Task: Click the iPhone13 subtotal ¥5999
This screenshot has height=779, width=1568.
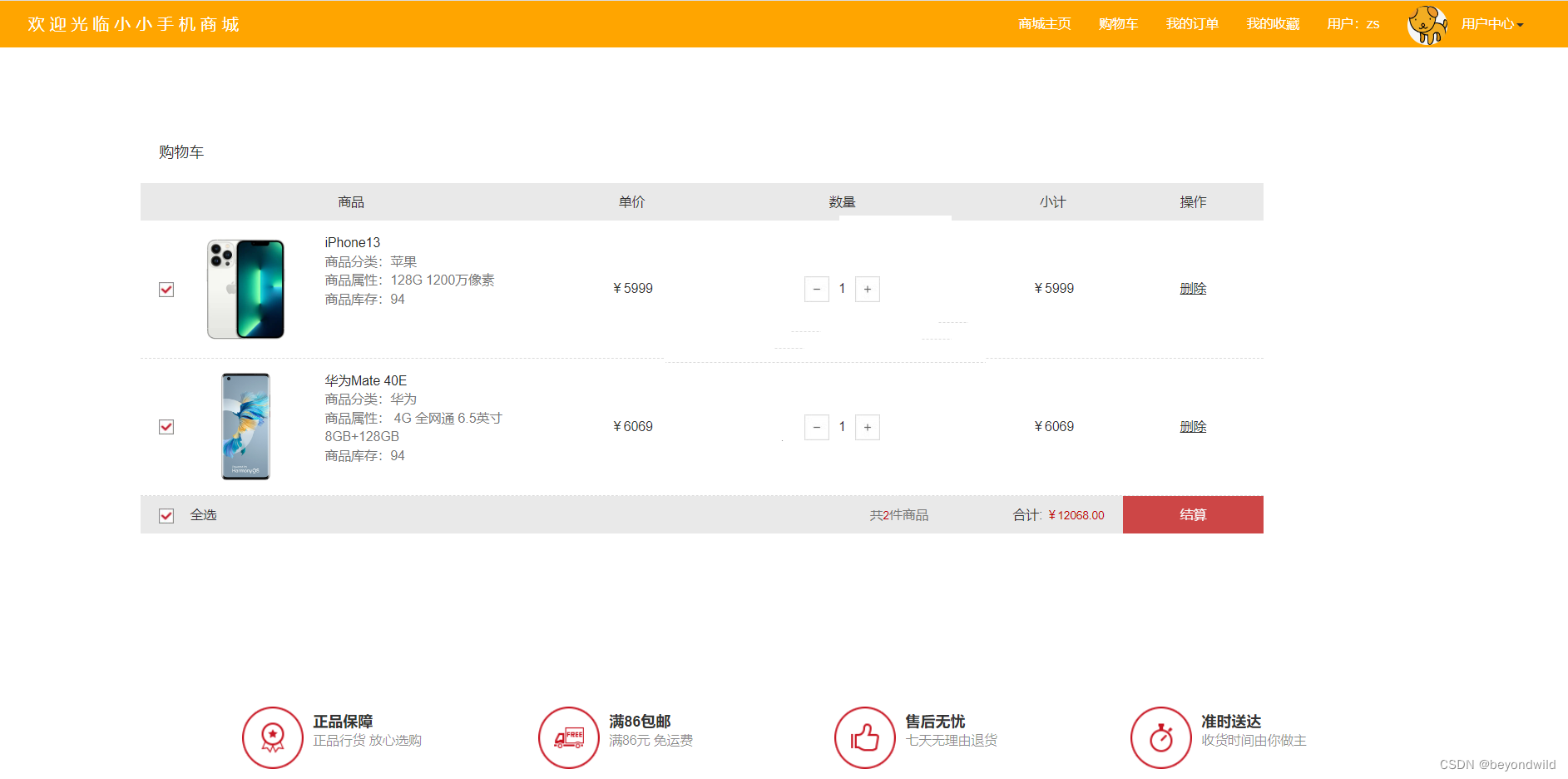Action: point(1054,288)
